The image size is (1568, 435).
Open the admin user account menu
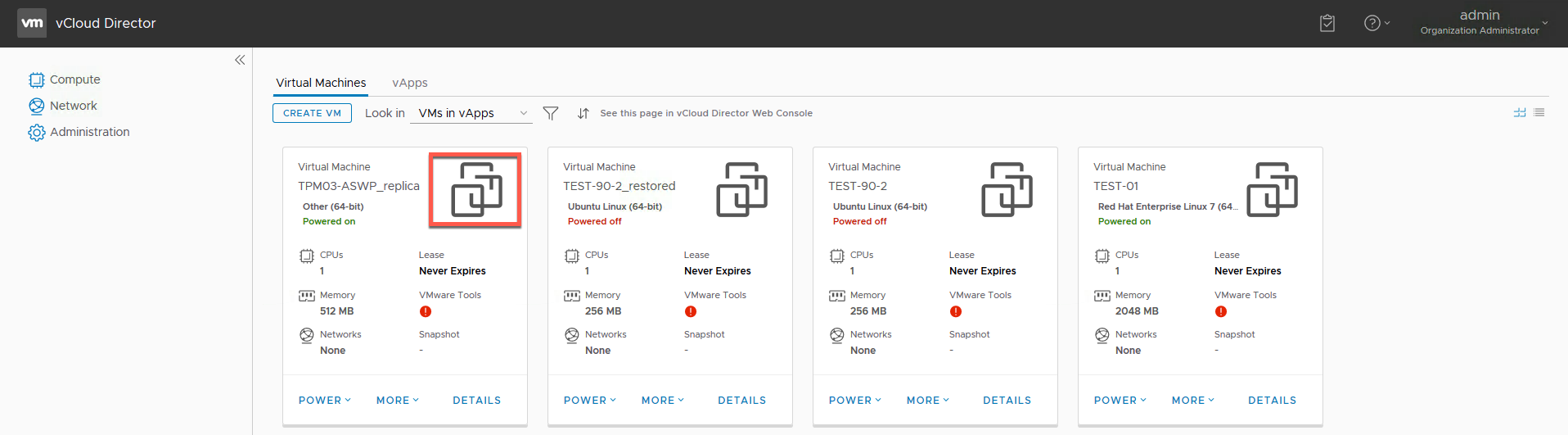[1484, 23]
